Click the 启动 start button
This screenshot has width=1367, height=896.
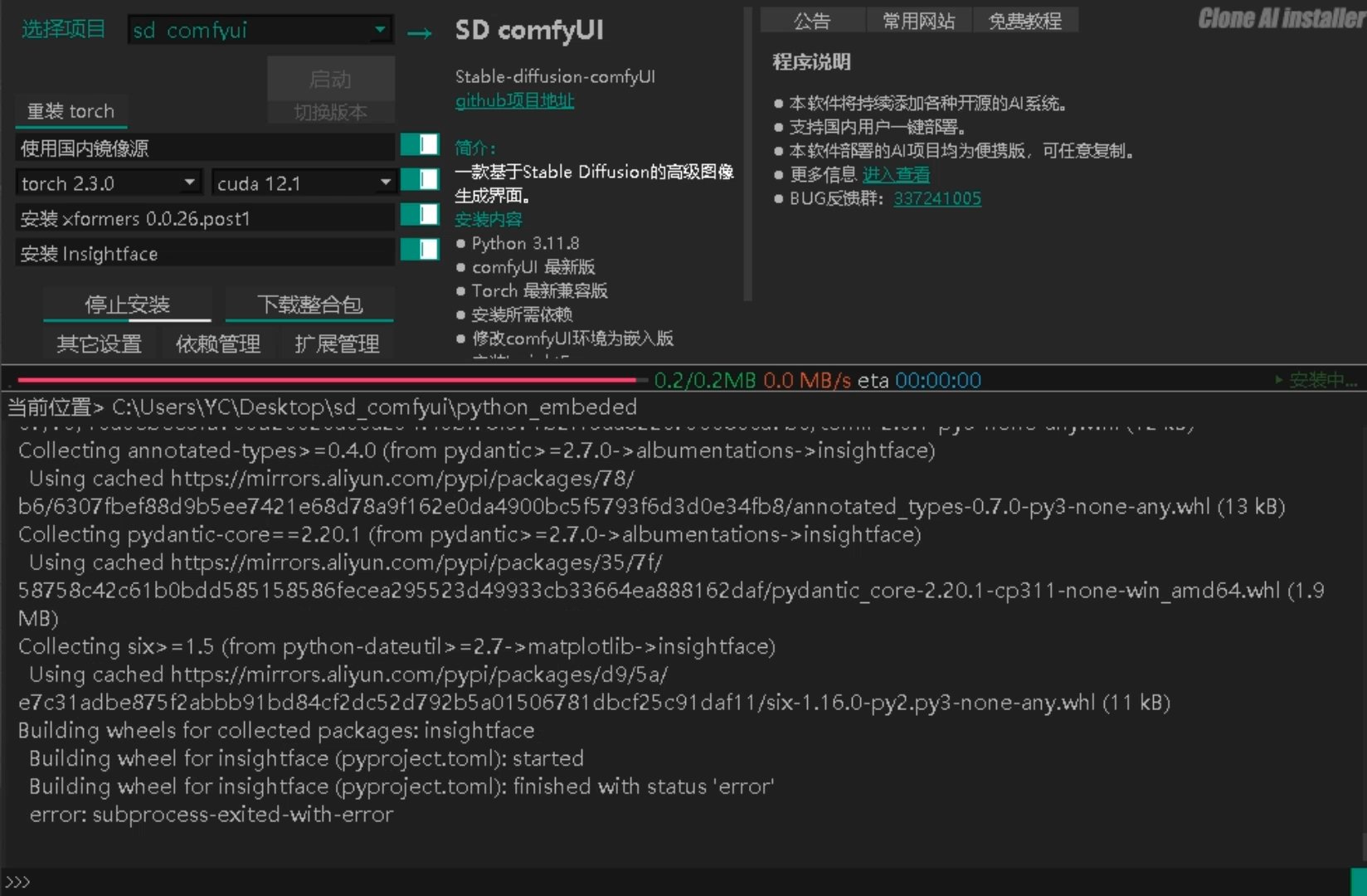coord(331,79)
